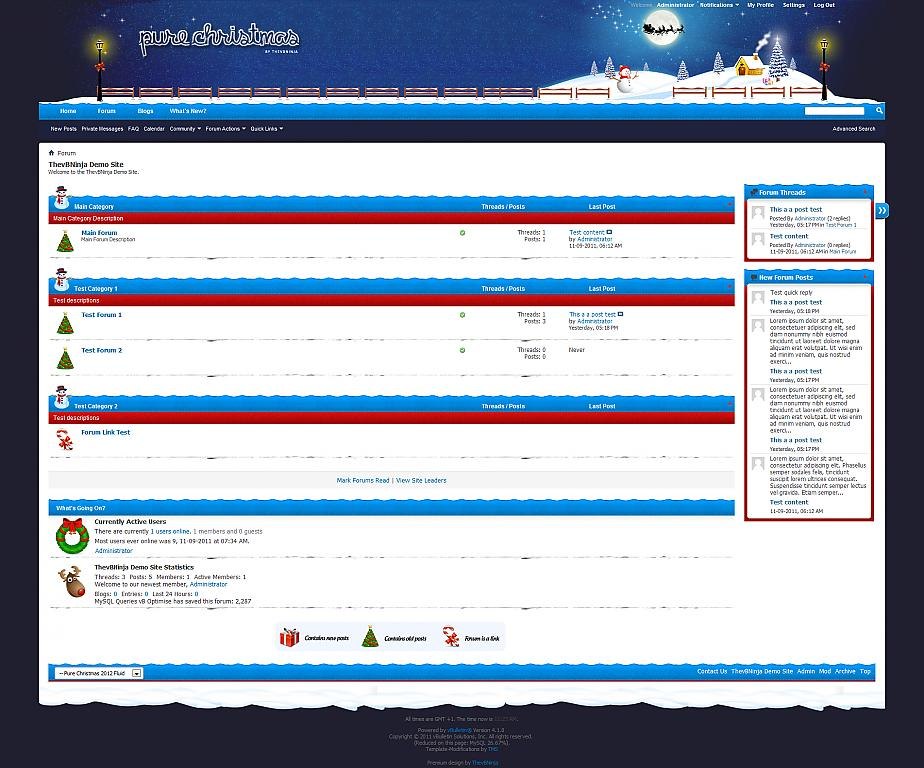Collapse the New Forum Posts sidebar block

[865, 276]
